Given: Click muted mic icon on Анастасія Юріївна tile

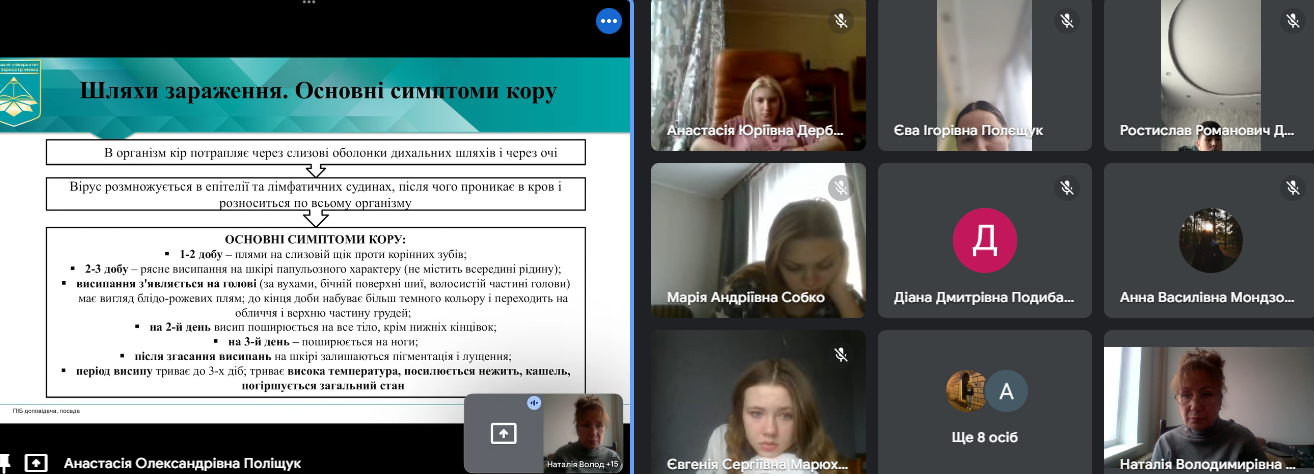Looking at the screenshot, I should coord(841,21).
